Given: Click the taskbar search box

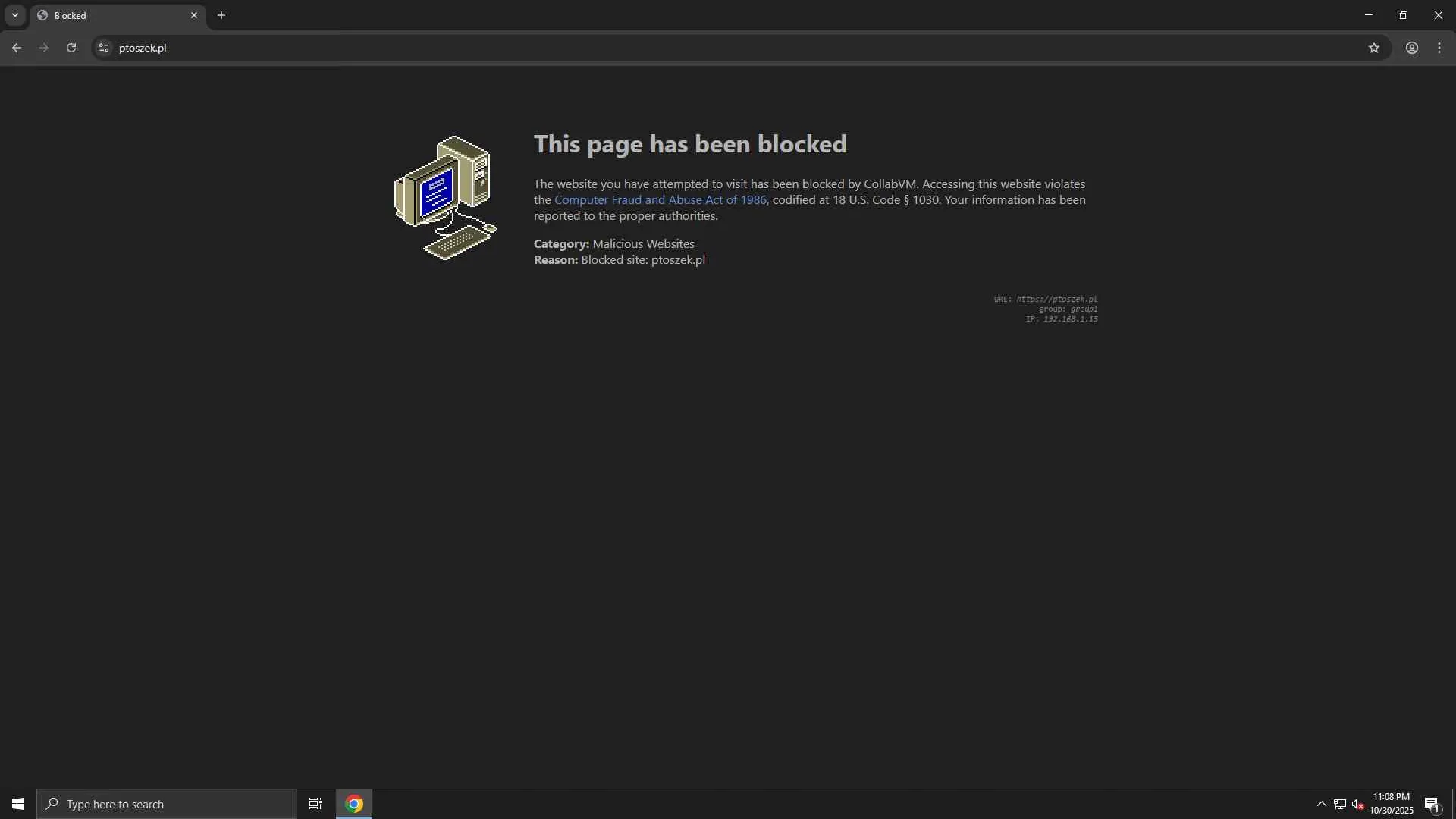Looking at the screenshot, I should point(167,804).
